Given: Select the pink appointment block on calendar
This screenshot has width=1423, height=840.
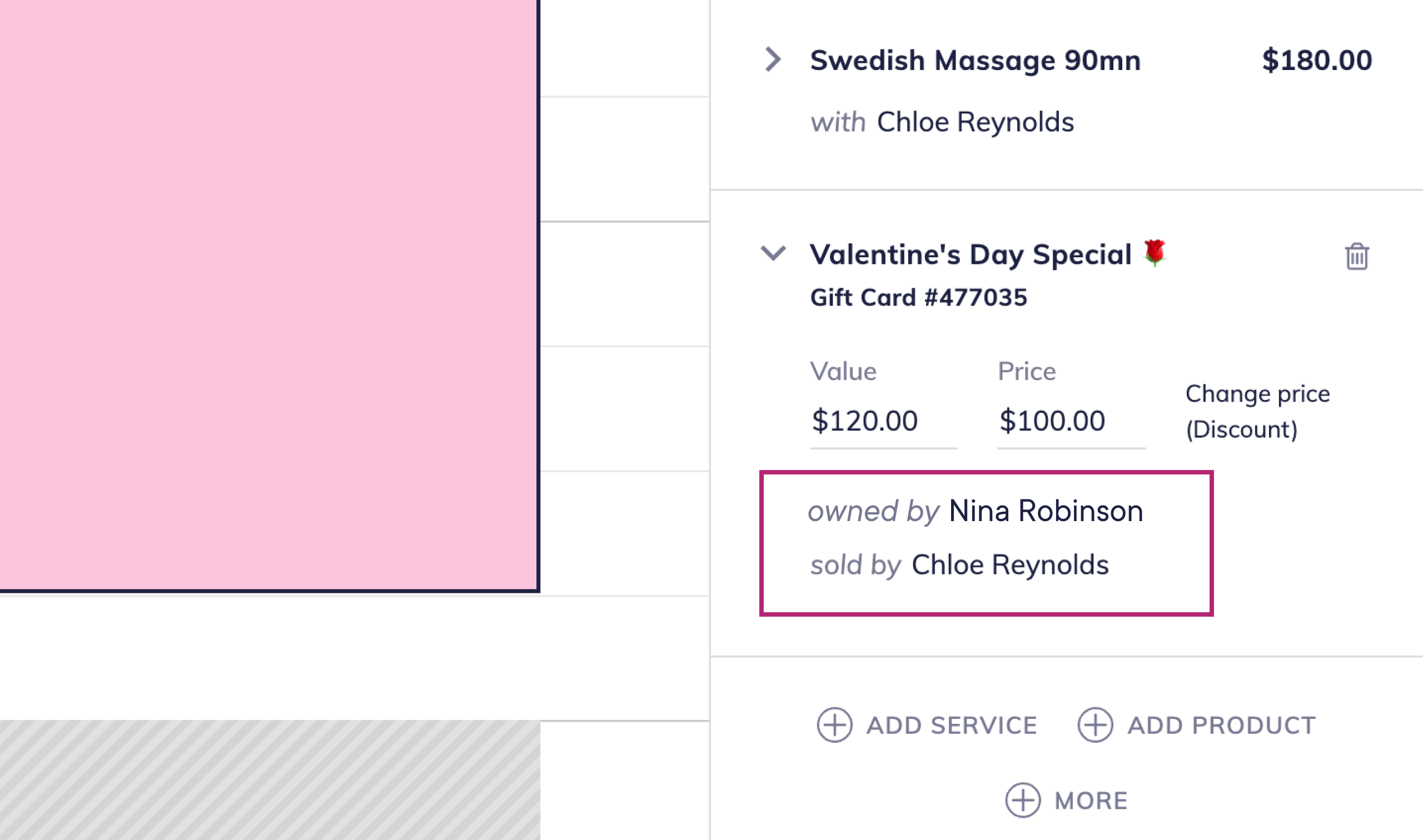Looking at the screenshot, I should [x=269, y=294].
